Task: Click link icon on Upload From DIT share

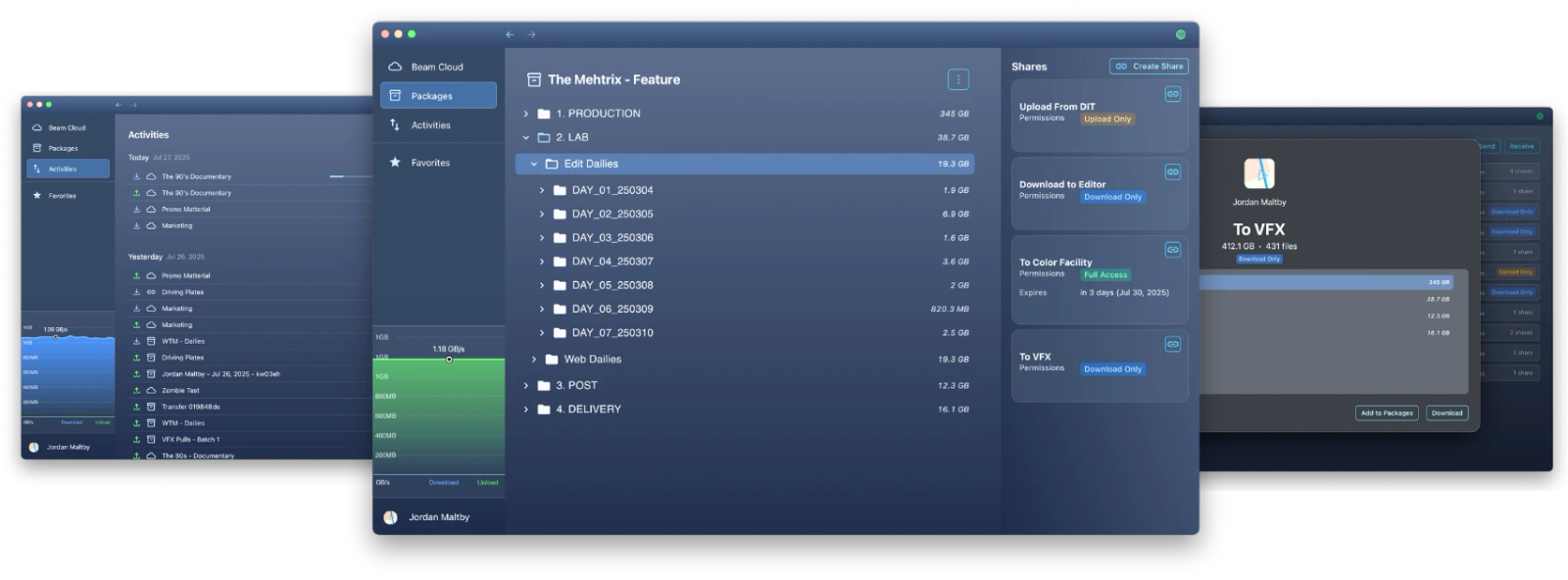Action: tap(1172, 94)
